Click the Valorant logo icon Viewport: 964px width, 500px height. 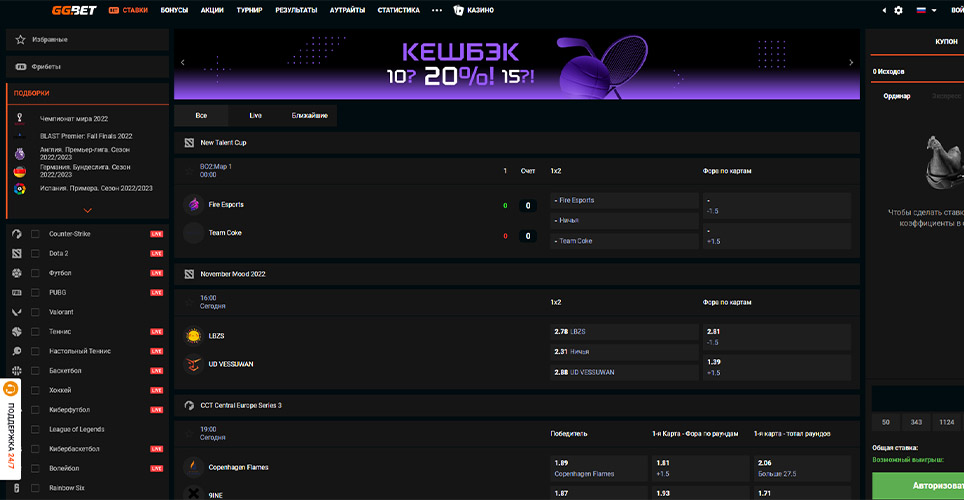coord(17,312)
